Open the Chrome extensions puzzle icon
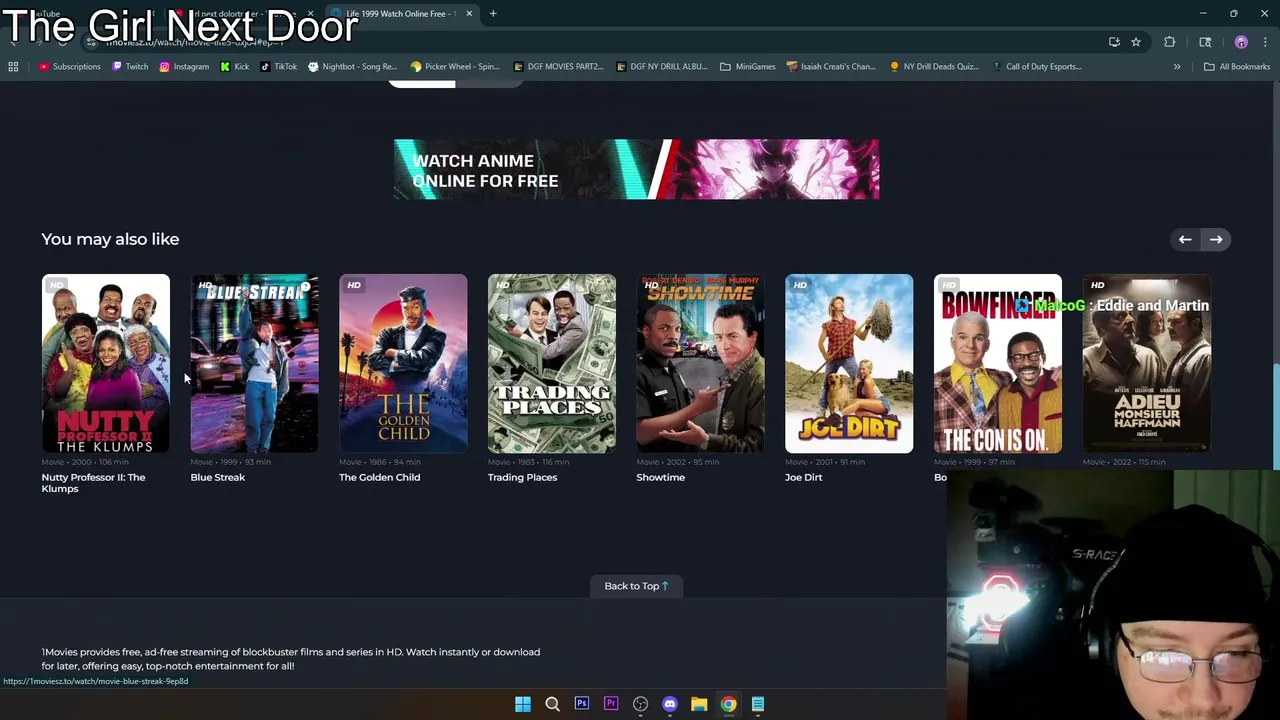 point(1169,42)
